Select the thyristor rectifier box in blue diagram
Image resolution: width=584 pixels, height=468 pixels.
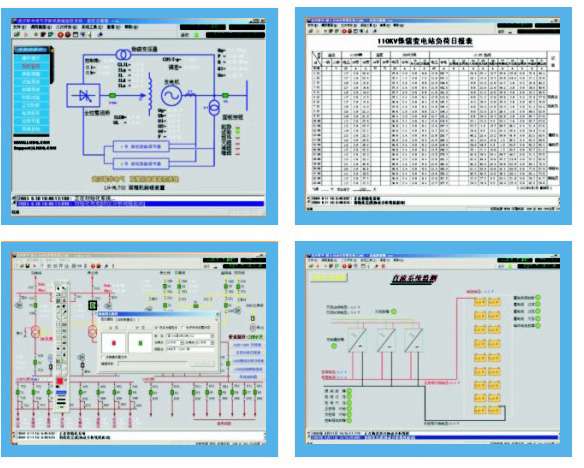[x=83, y=96]
